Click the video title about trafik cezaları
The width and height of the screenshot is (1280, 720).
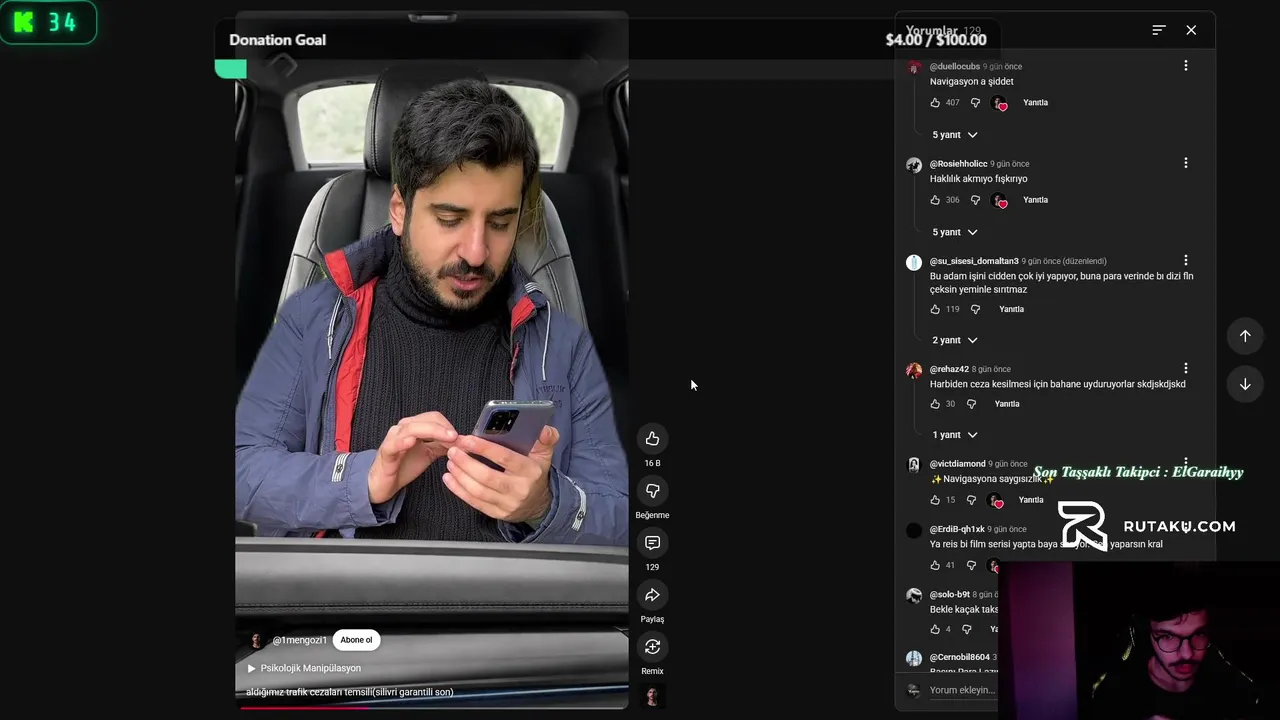tap(350, 692)
